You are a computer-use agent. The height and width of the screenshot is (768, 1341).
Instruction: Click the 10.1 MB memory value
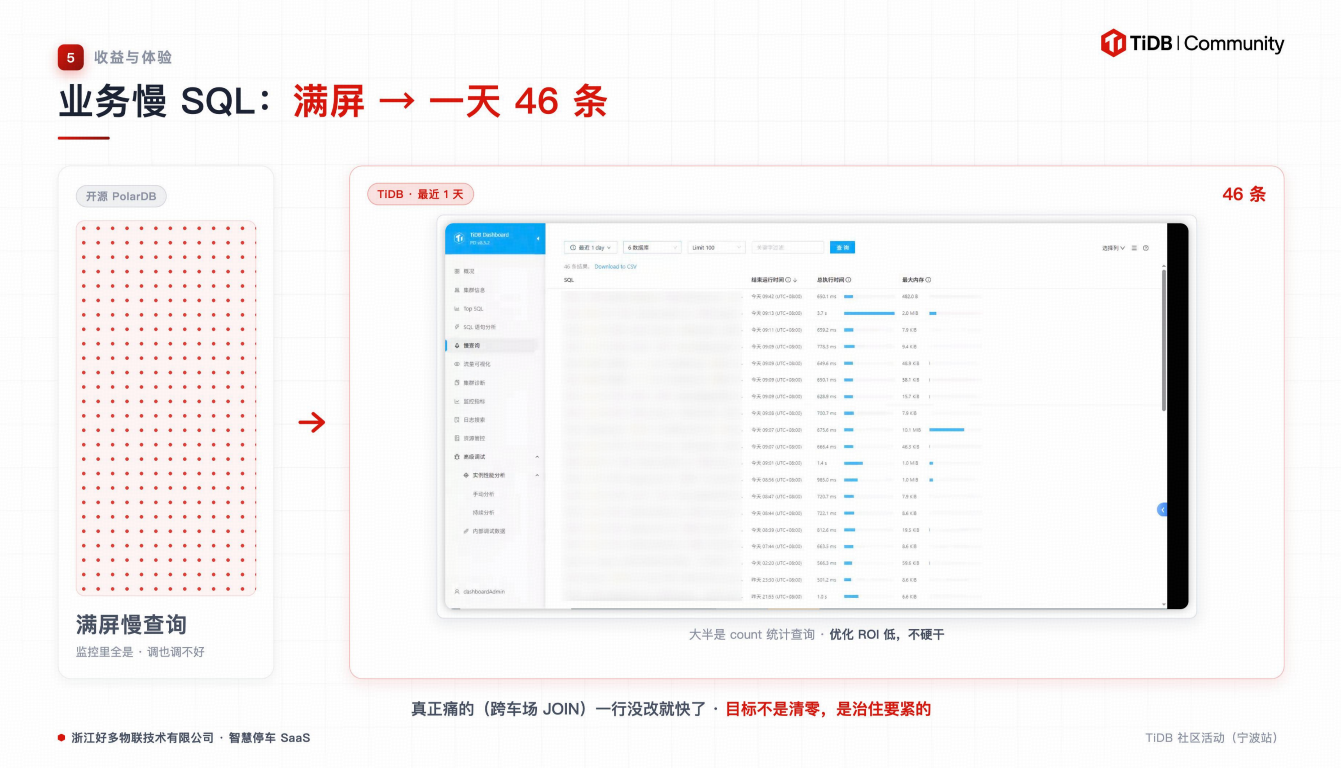tap(910, 430)
